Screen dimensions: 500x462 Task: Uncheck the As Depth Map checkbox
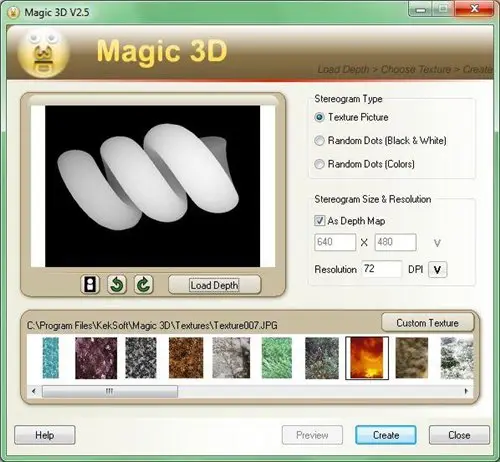pos(319,221)
